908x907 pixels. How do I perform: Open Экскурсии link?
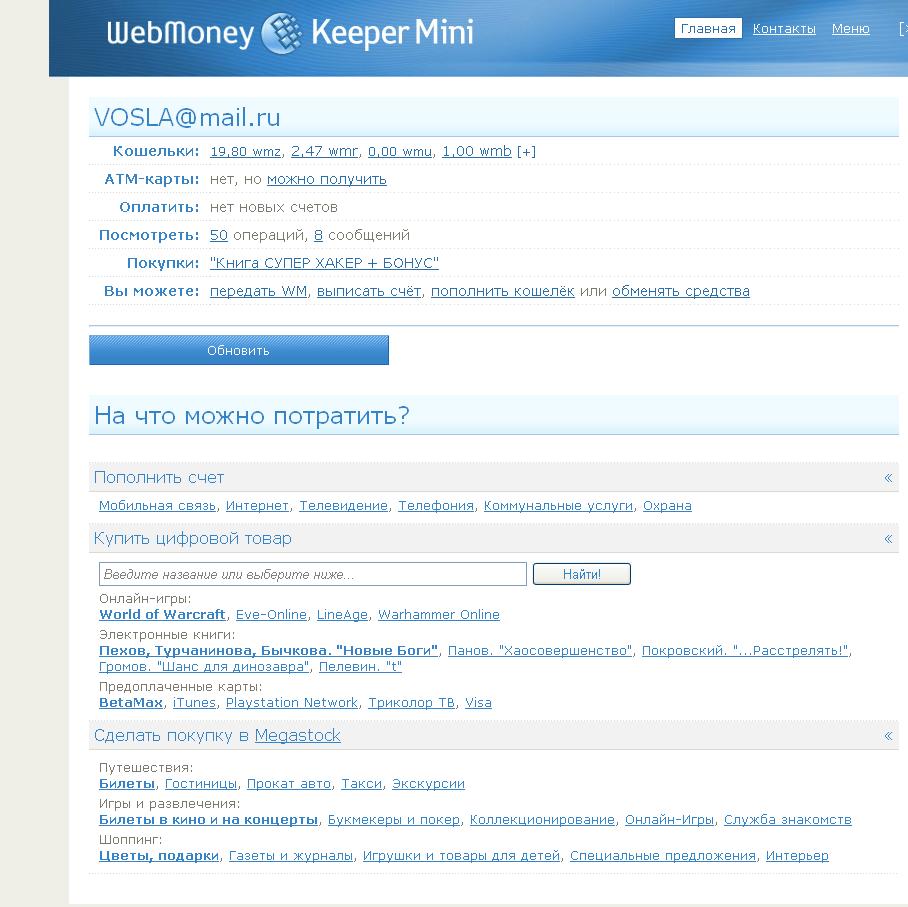(x=429, y=784)
